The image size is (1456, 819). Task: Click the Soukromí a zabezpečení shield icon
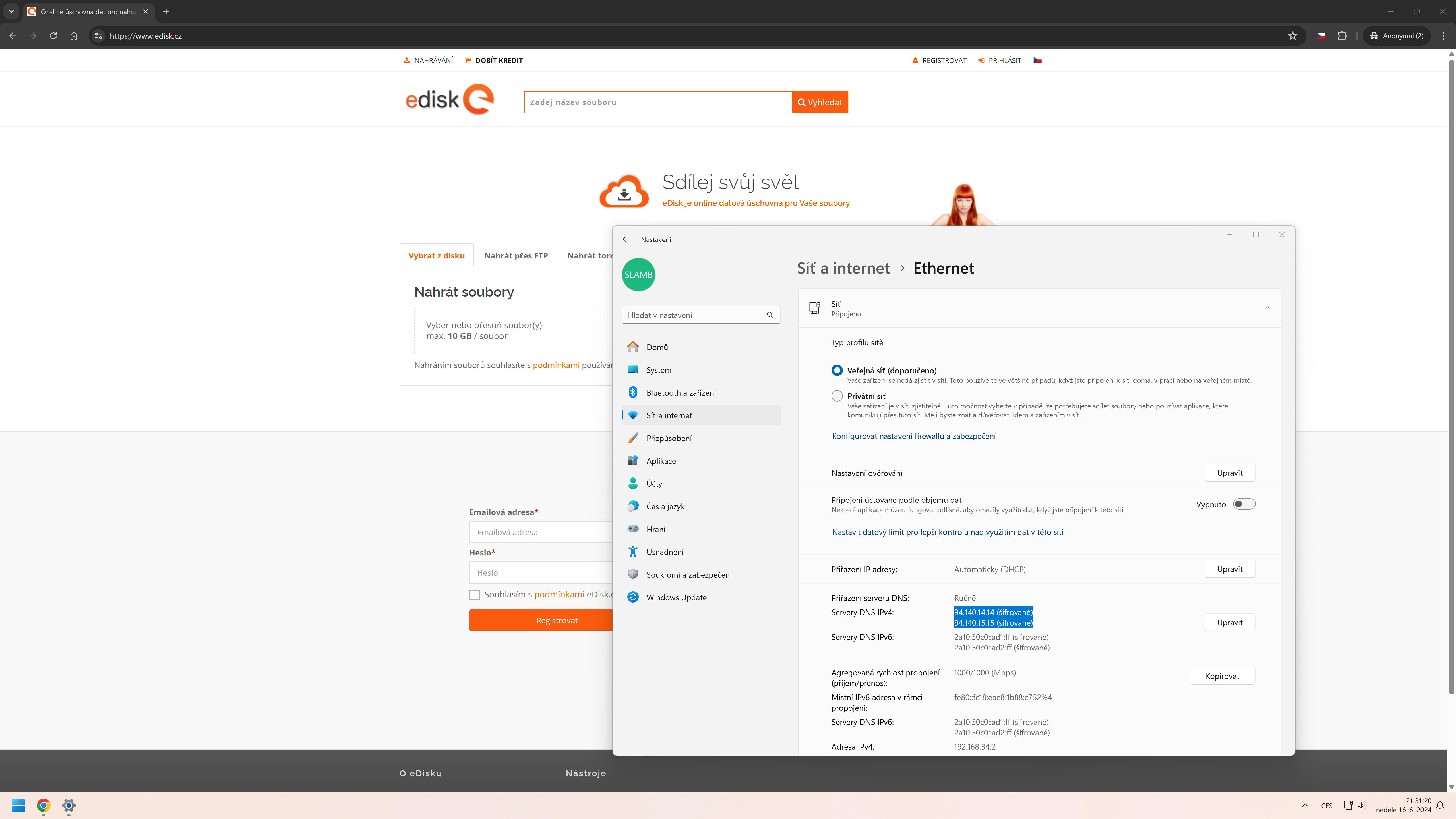(x=633, y=574)
